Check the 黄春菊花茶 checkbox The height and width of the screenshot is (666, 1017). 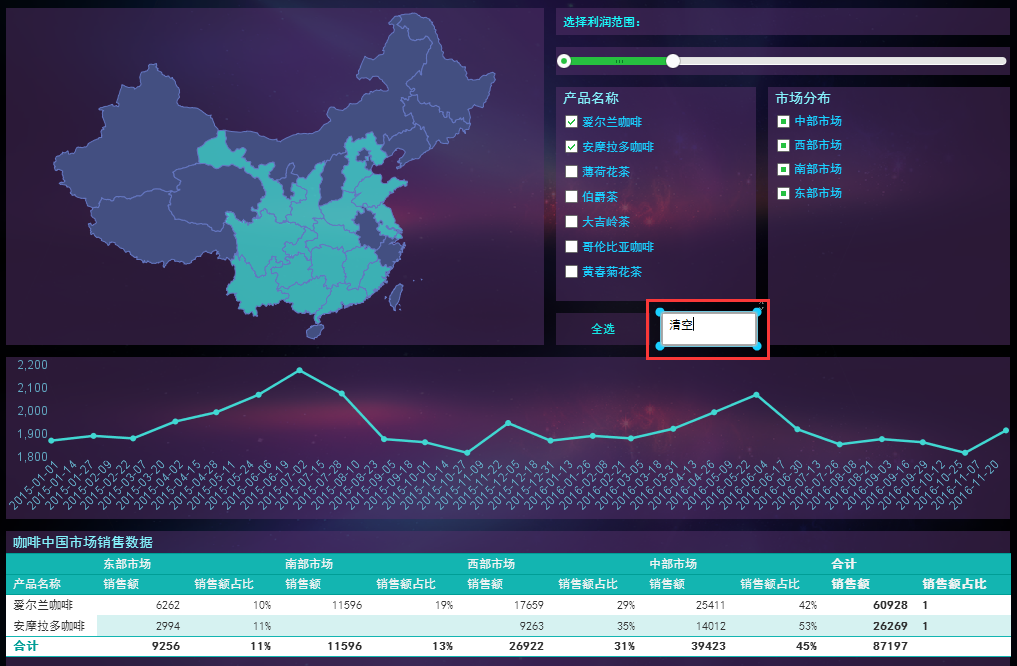(x=571, y=272)
